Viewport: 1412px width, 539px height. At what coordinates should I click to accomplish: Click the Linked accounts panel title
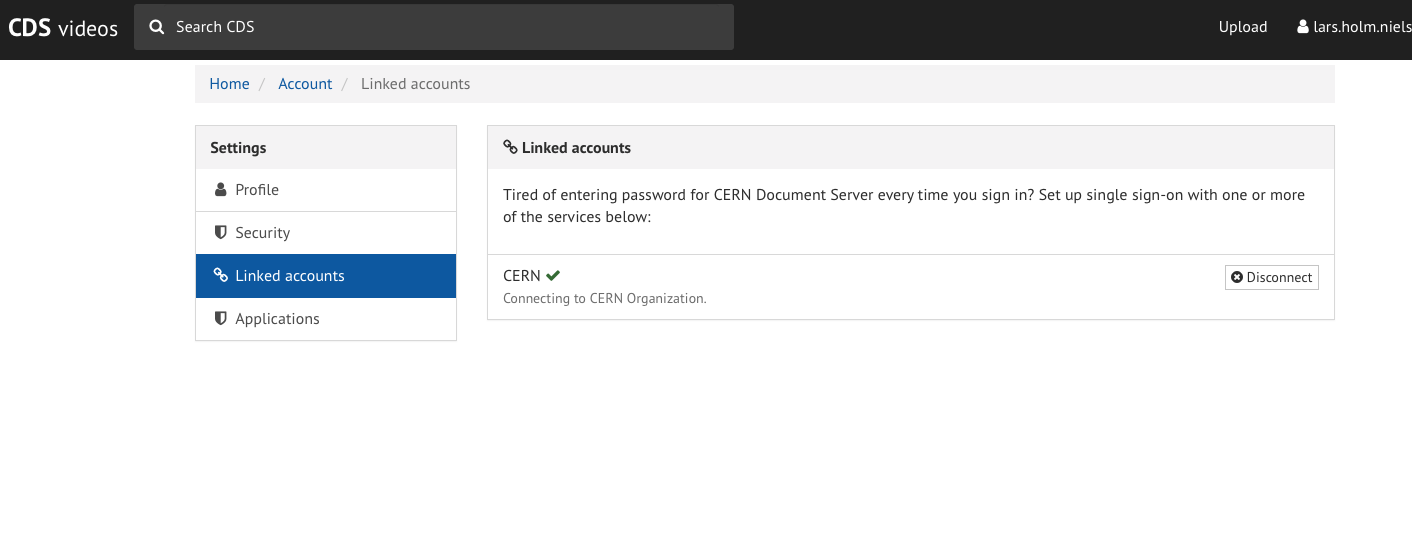(576, 147)
